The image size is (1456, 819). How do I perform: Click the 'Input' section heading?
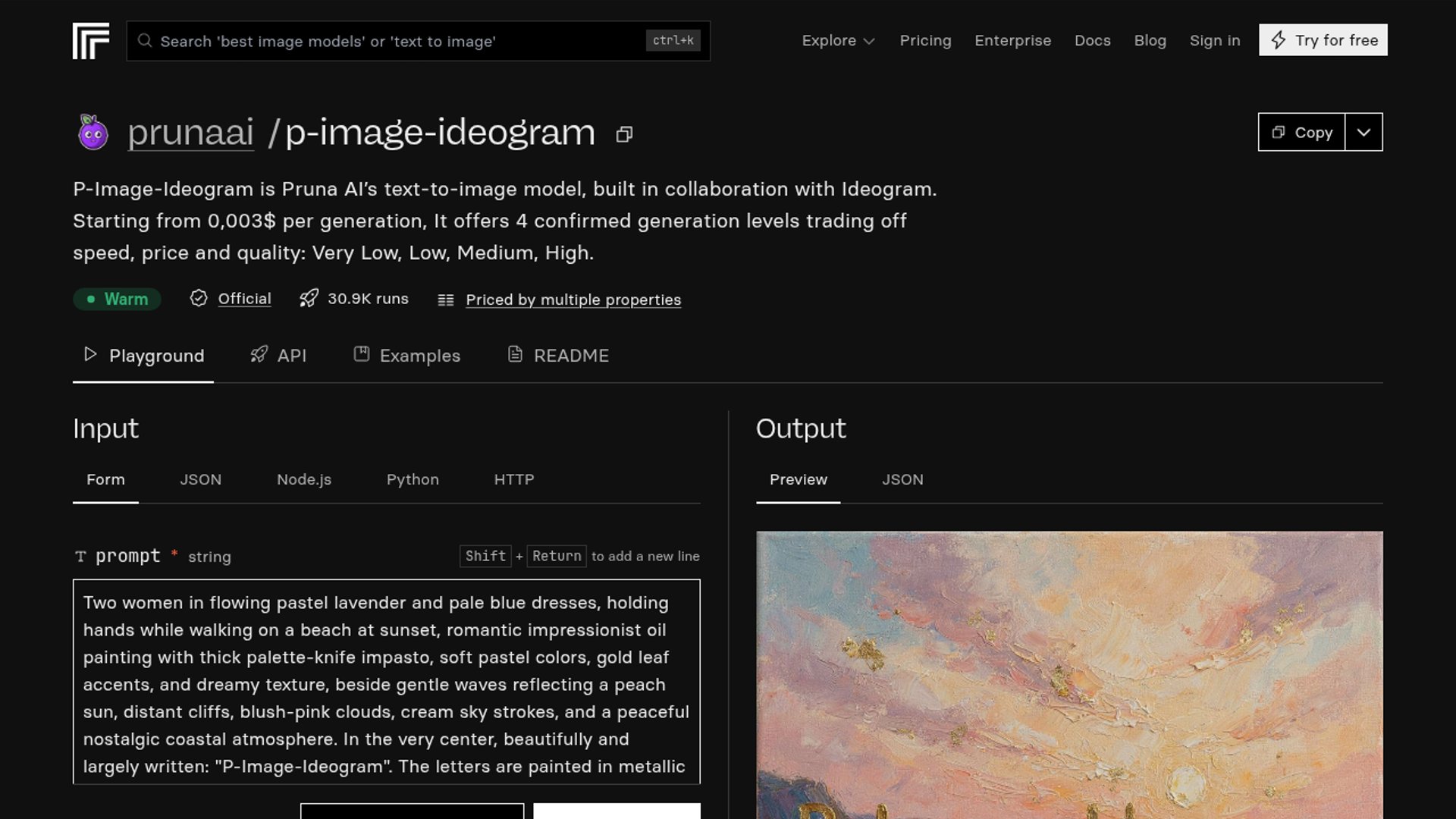pos(105,428)
